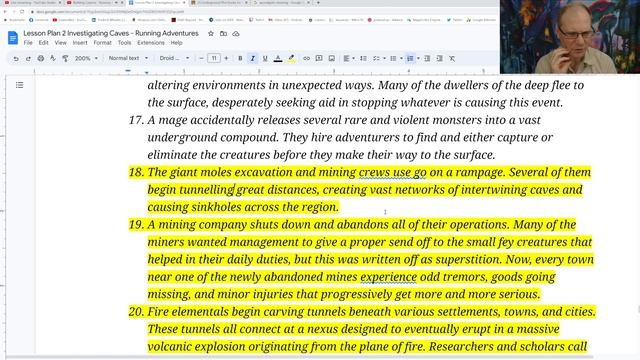Expand the numbered list options arrow
Viewport: 640px width, 360px height.
point(418,59)
